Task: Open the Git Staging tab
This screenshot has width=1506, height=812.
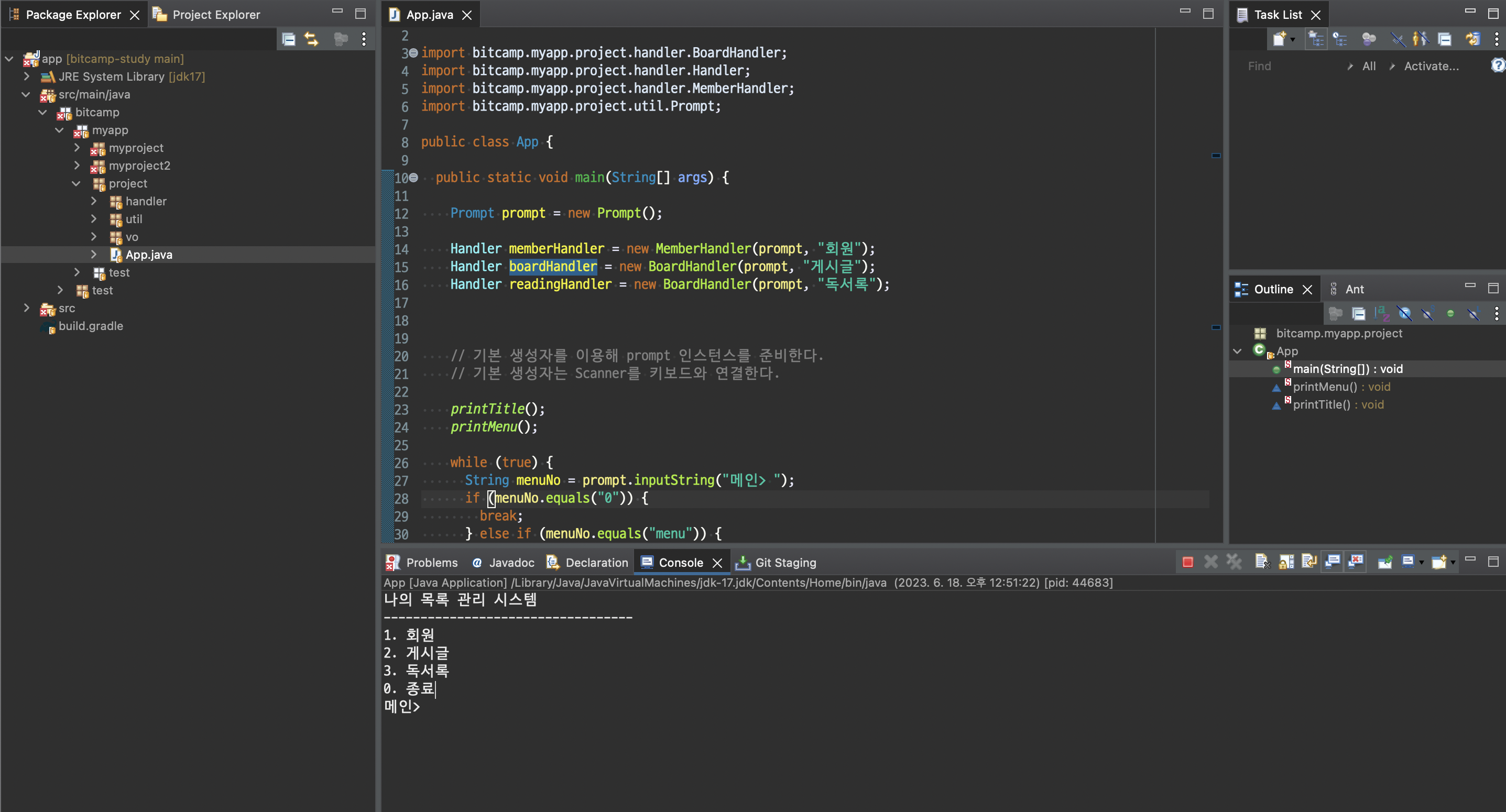Action: point(784,563)
